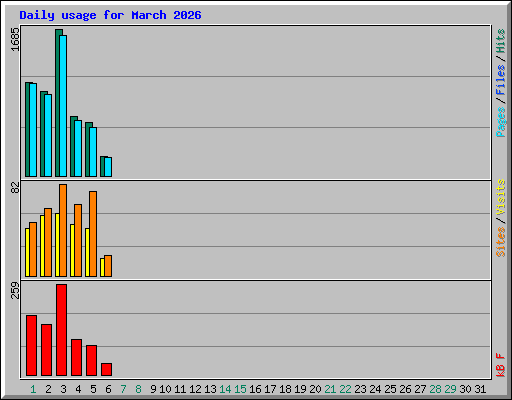
Task: Choose the cyan Pages bar for day 6
Action: tap(108, 167)
